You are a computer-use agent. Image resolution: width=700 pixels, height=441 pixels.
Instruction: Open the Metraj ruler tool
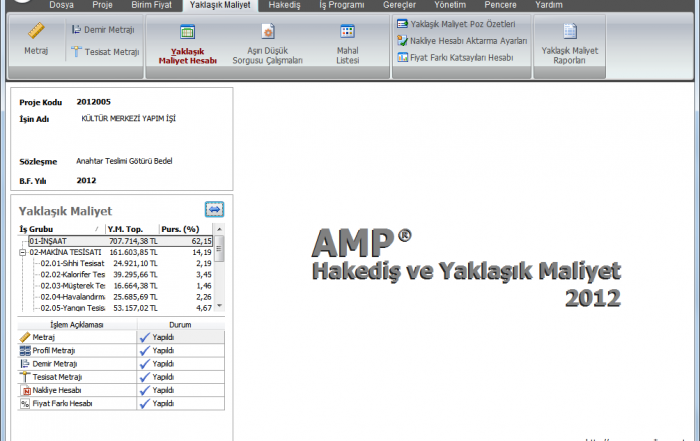click(36, 39)
